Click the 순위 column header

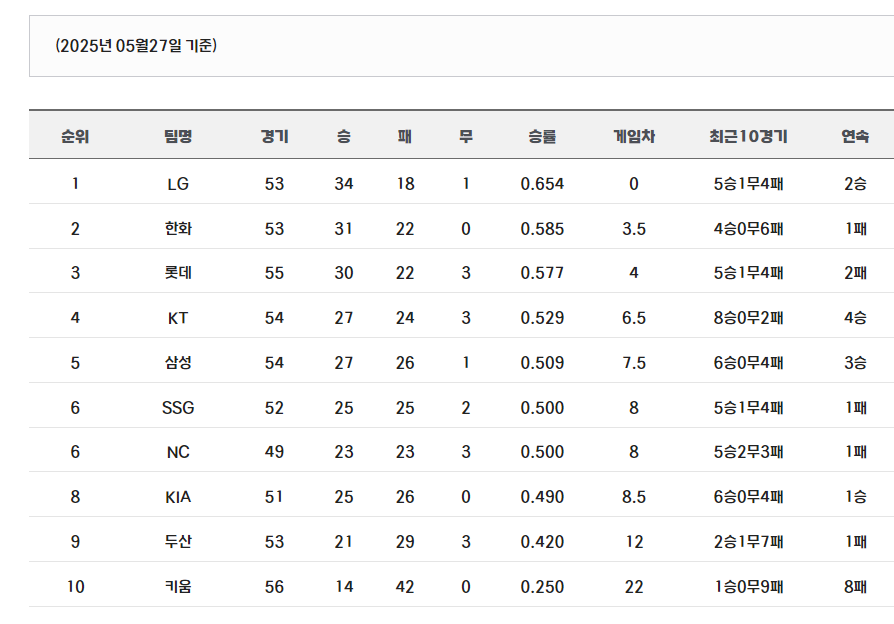click(x=75, y=136)
